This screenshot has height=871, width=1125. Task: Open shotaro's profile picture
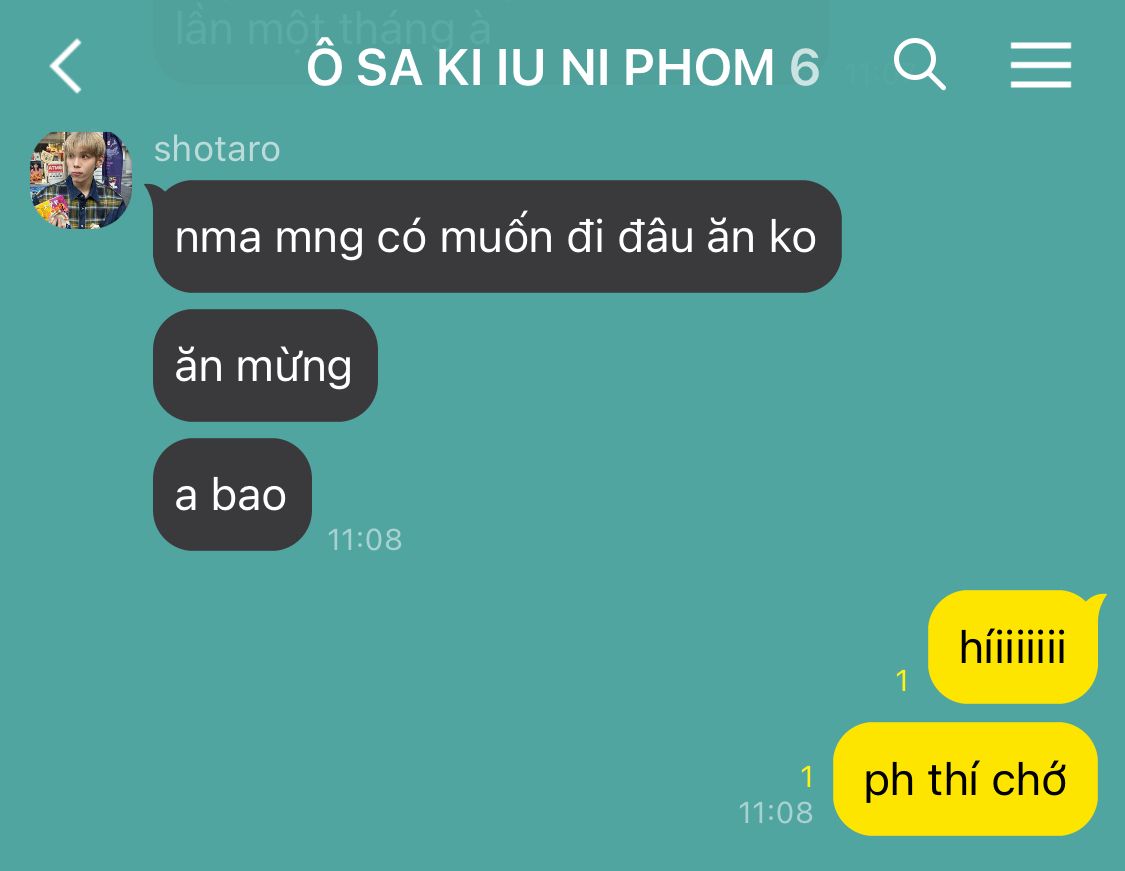[x=81, y=180]
